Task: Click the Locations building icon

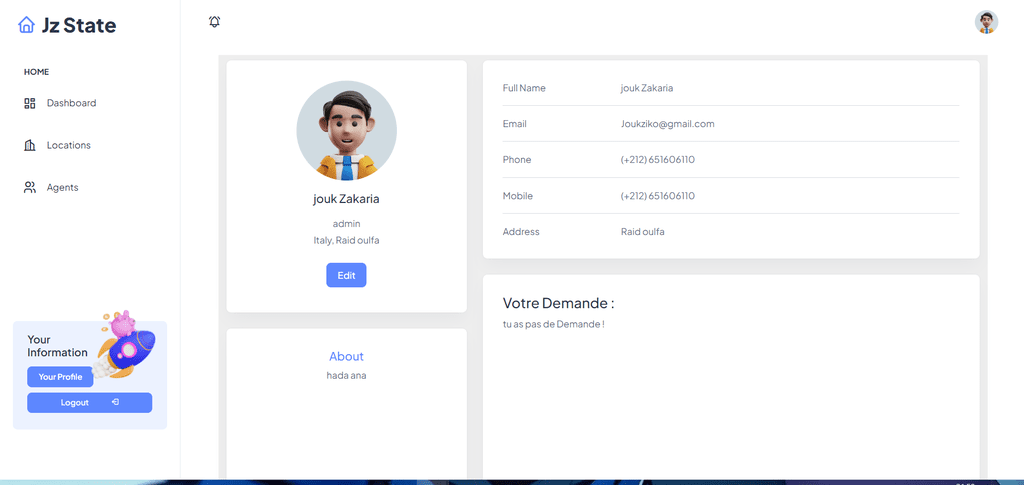Action: (29, 145)
